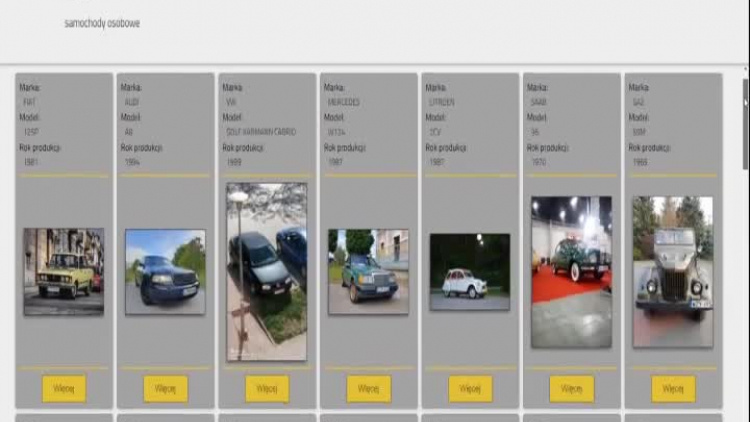Click the Golf Karmann Cabrio model text

[x=261, y=132]
